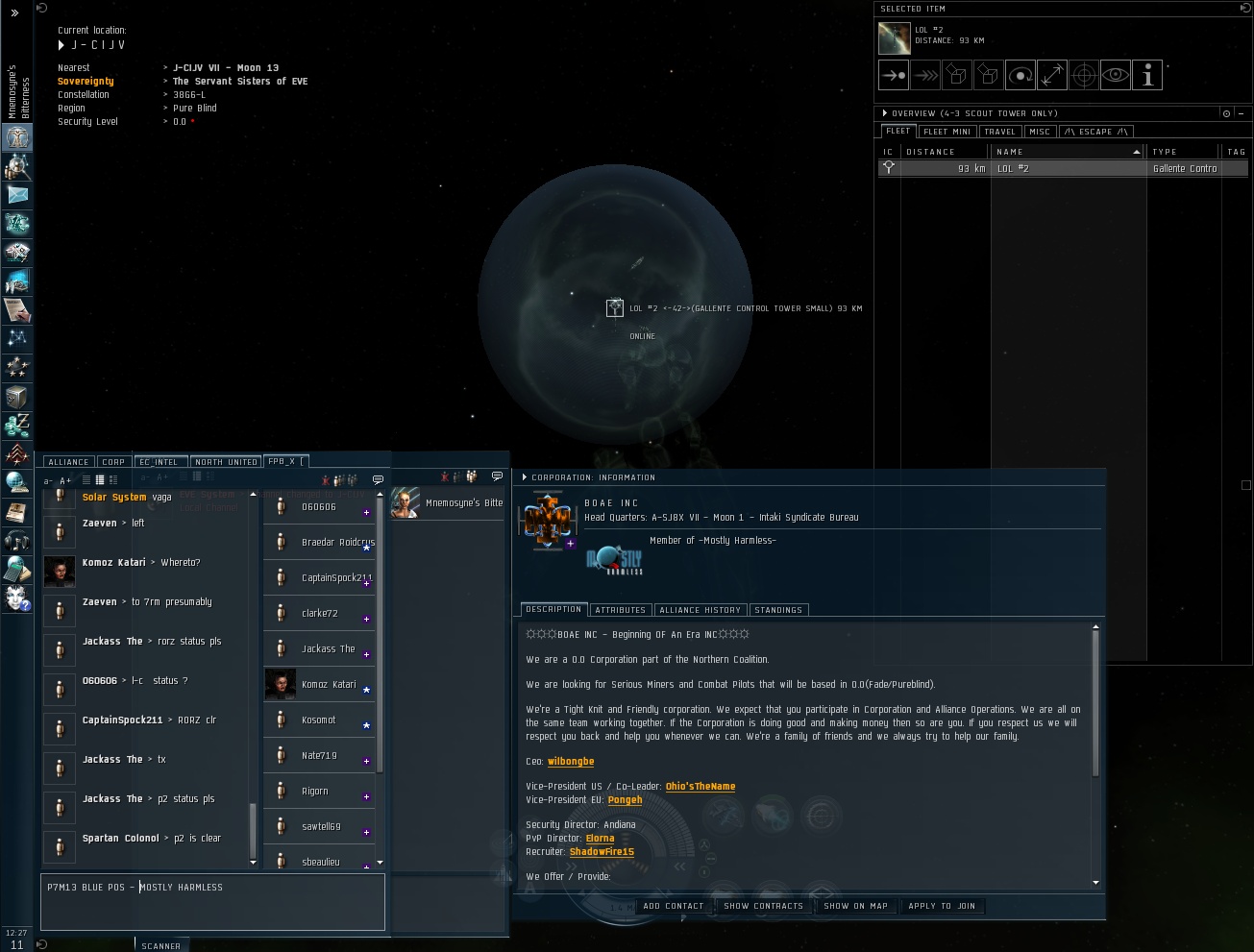1254x952 pixels.
Task: Open the Ohio'sTheName character link
Action: [x=701, y=787]
